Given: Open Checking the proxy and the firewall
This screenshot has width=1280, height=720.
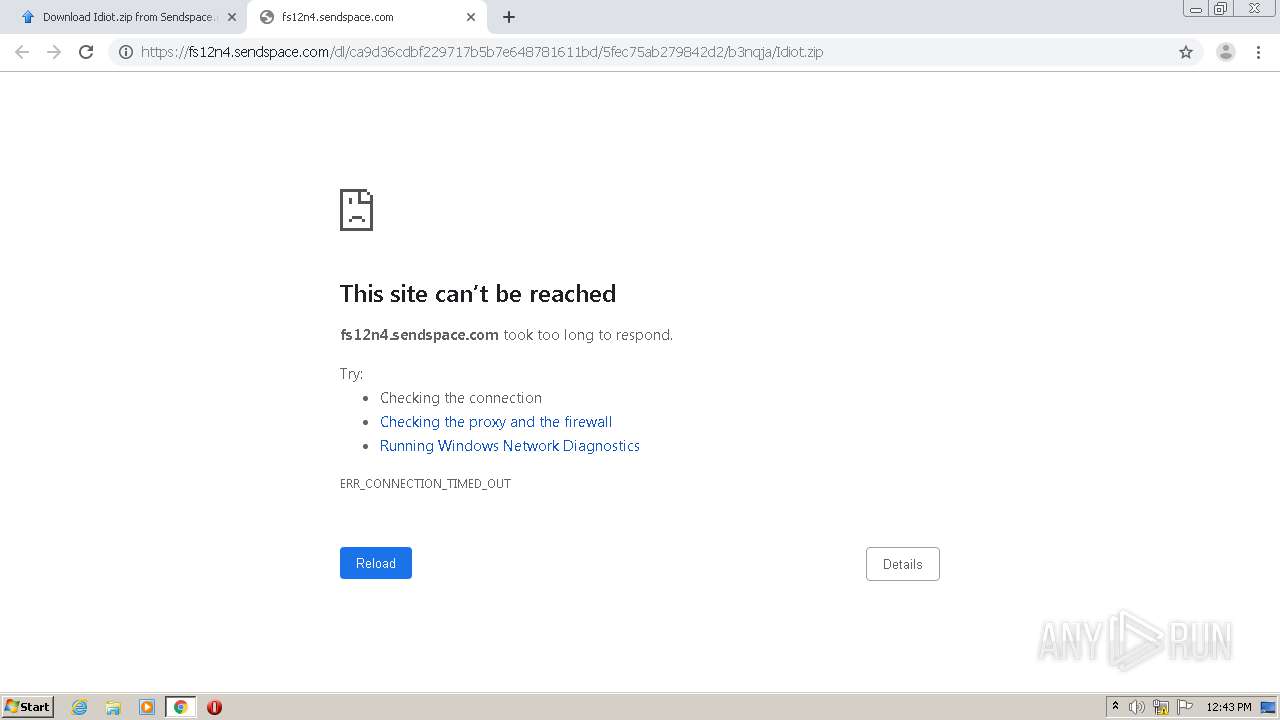Looking at the screenshot, I should [496, 422].
